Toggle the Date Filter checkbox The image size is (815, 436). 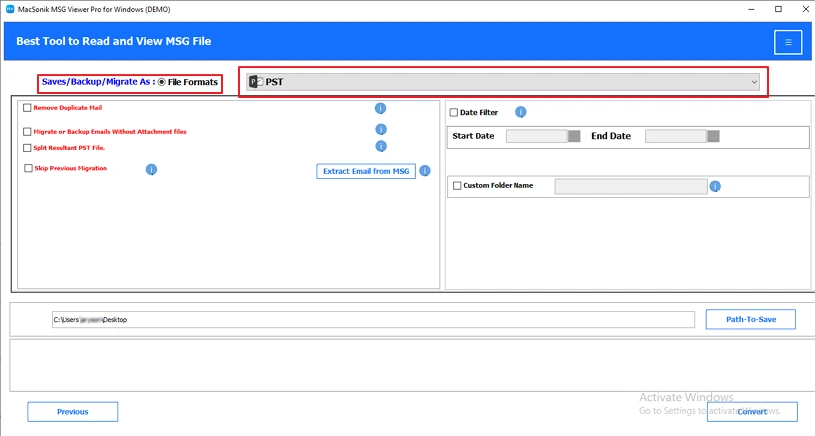(x=454, y=112)
